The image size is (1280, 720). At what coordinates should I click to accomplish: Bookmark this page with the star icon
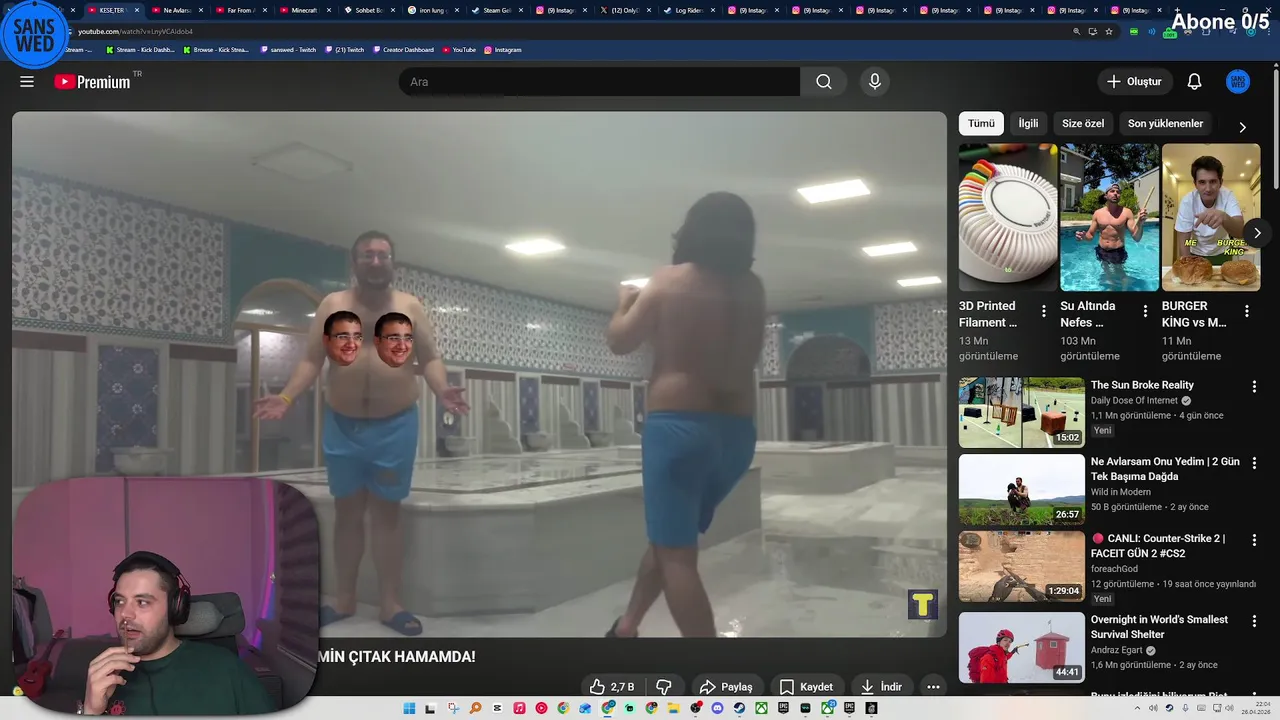coord(1109,31)
